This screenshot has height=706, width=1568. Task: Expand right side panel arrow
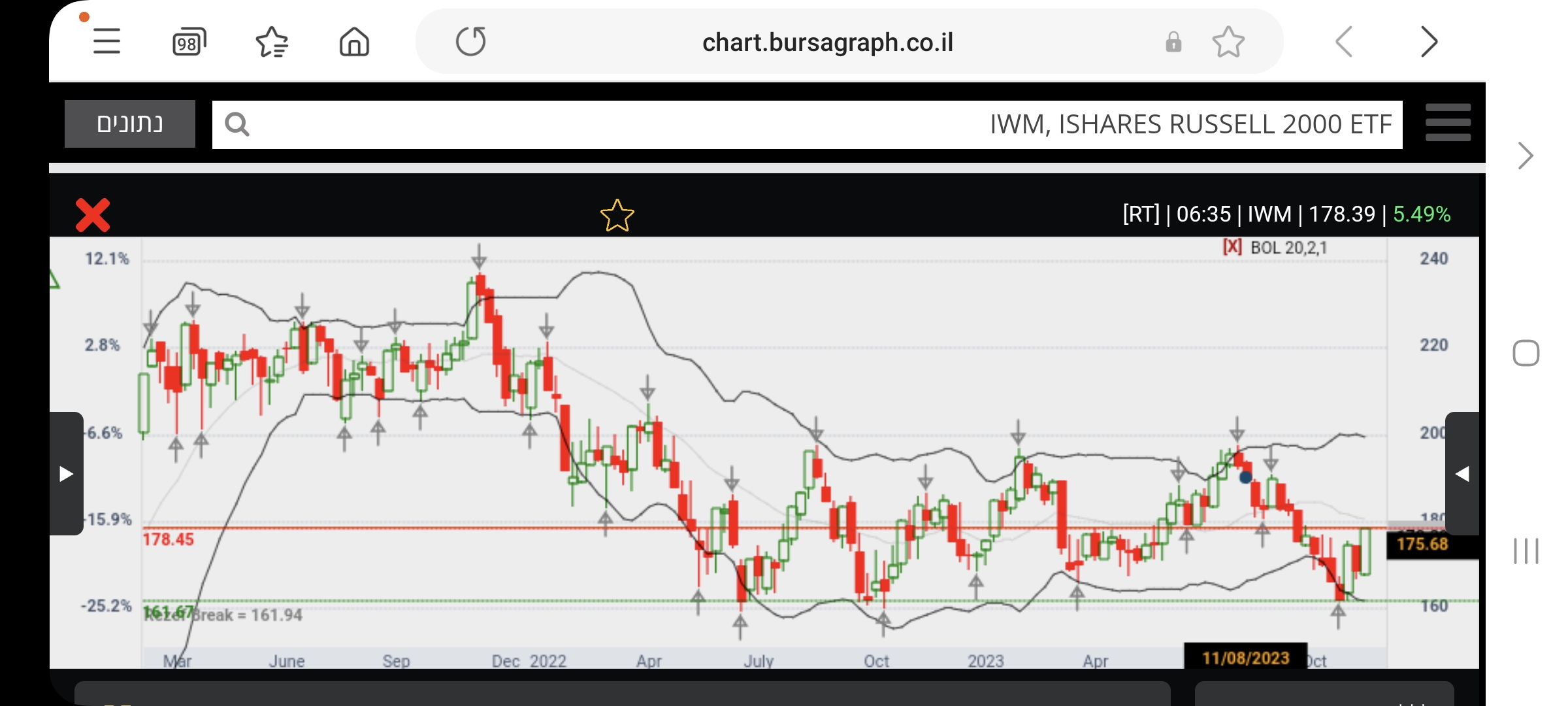(1462, 473)
